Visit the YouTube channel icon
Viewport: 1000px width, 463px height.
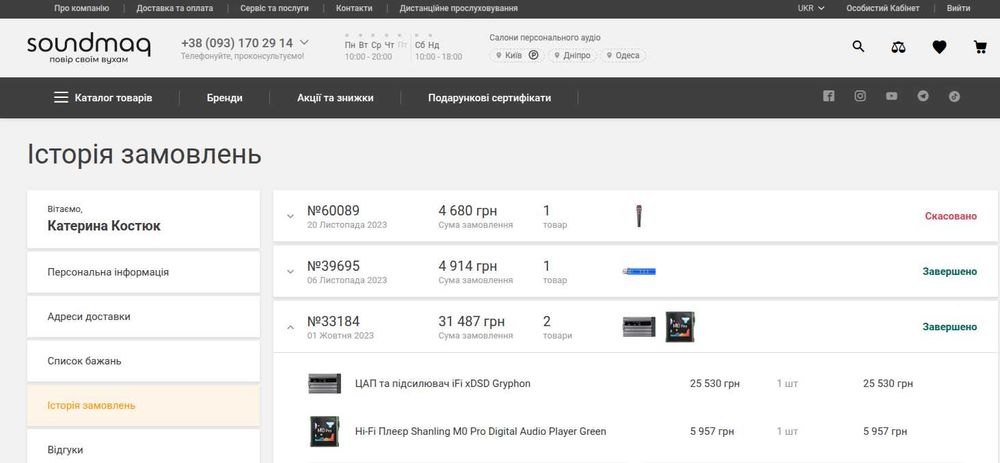click(892, 96)
